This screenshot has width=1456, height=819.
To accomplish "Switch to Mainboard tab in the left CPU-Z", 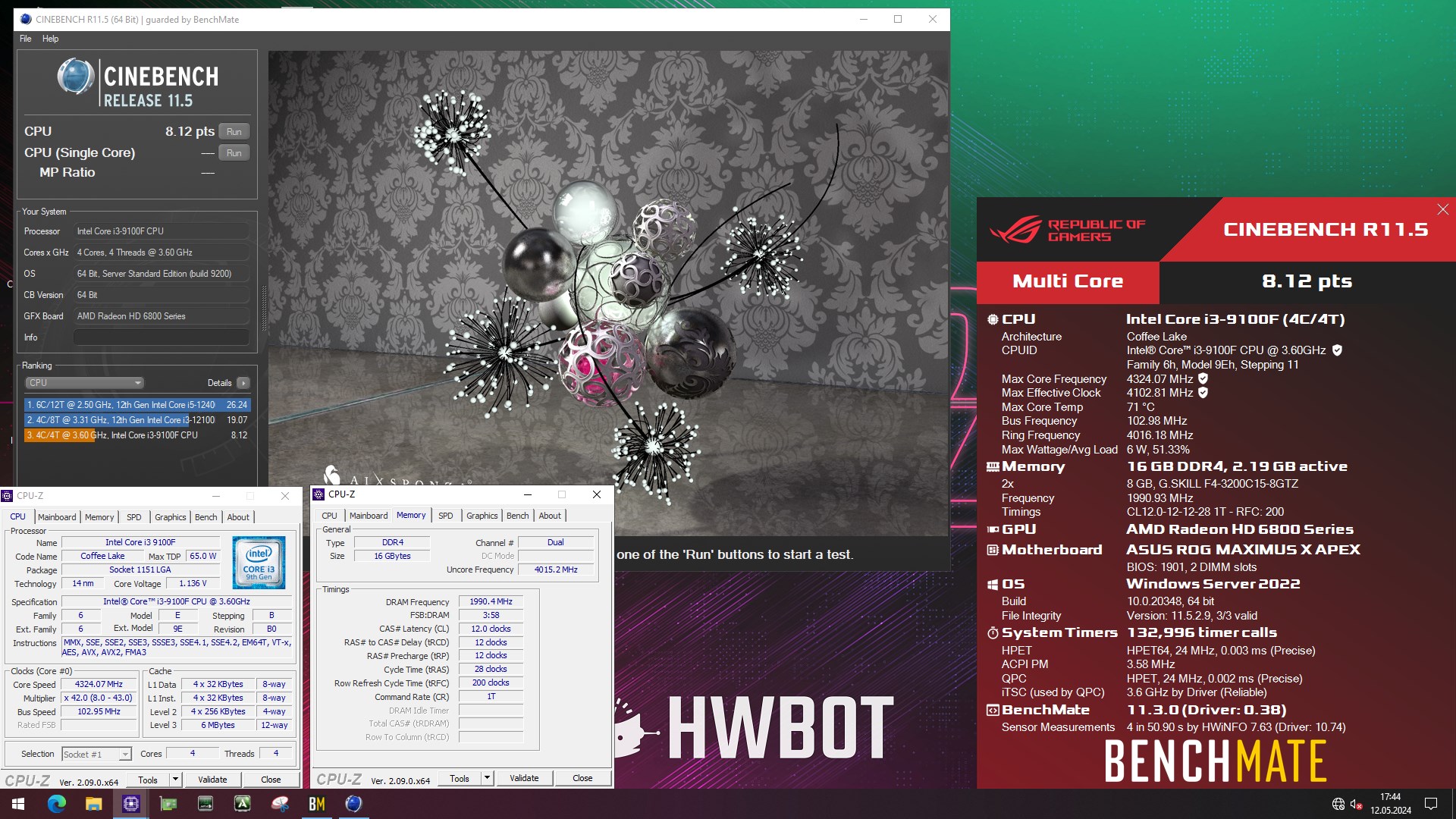I will point(57,517).
